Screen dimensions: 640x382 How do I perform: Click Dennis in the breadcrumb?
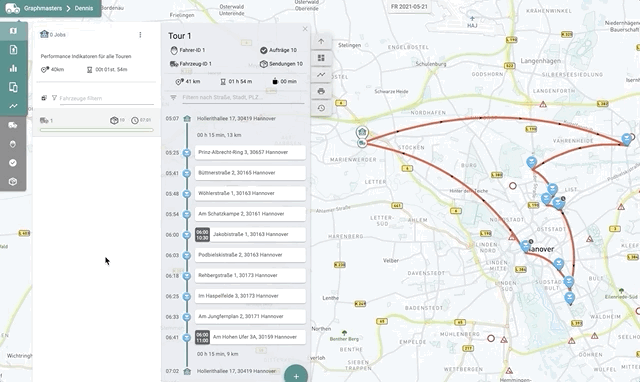(x=84, y=8)
